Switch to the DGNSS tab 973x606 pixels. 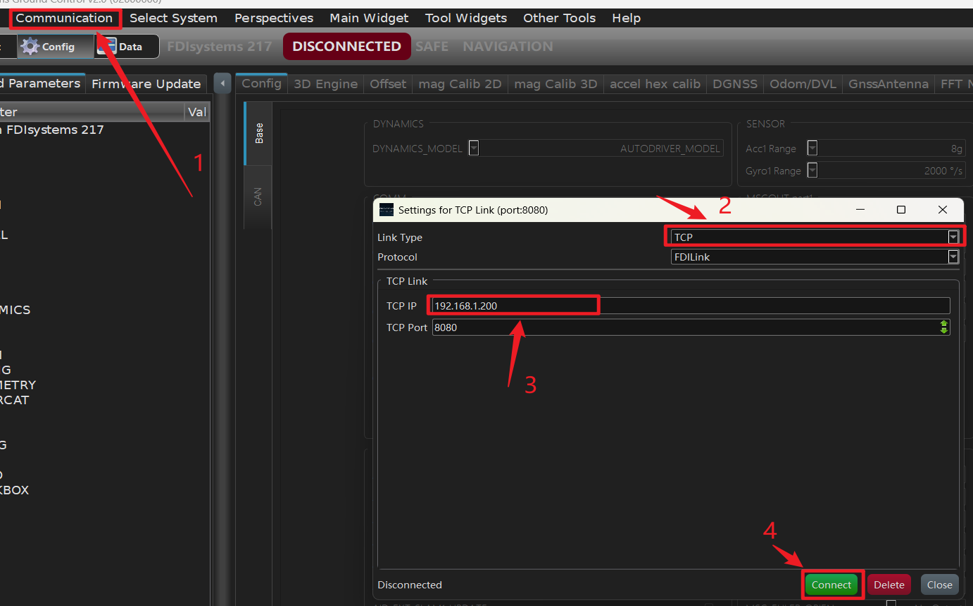[735, 84]
